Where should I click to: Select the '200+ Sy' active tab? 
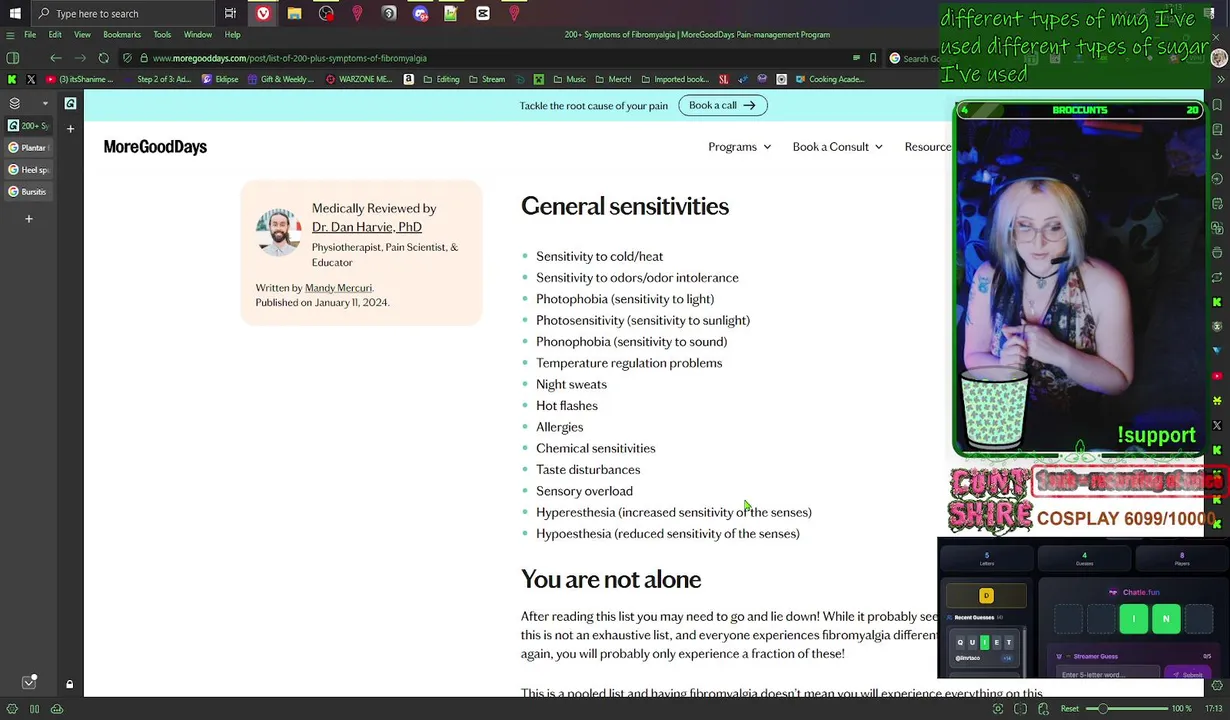[x=28, y=126]
